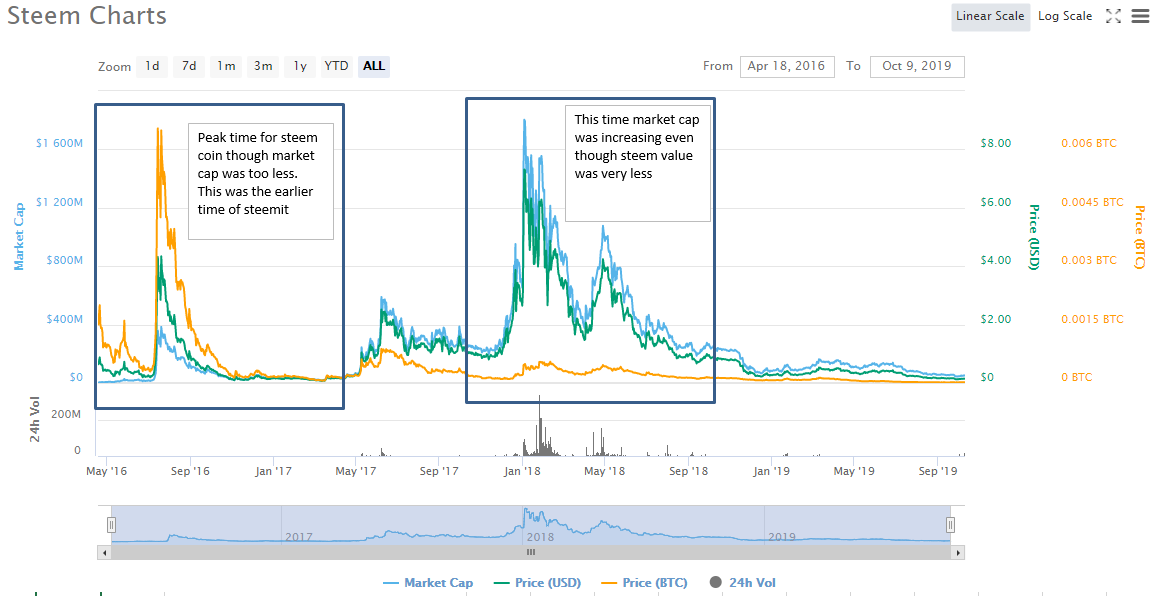Click the $8.00 price axis label

pyautogui.click(x=996, y=143)
